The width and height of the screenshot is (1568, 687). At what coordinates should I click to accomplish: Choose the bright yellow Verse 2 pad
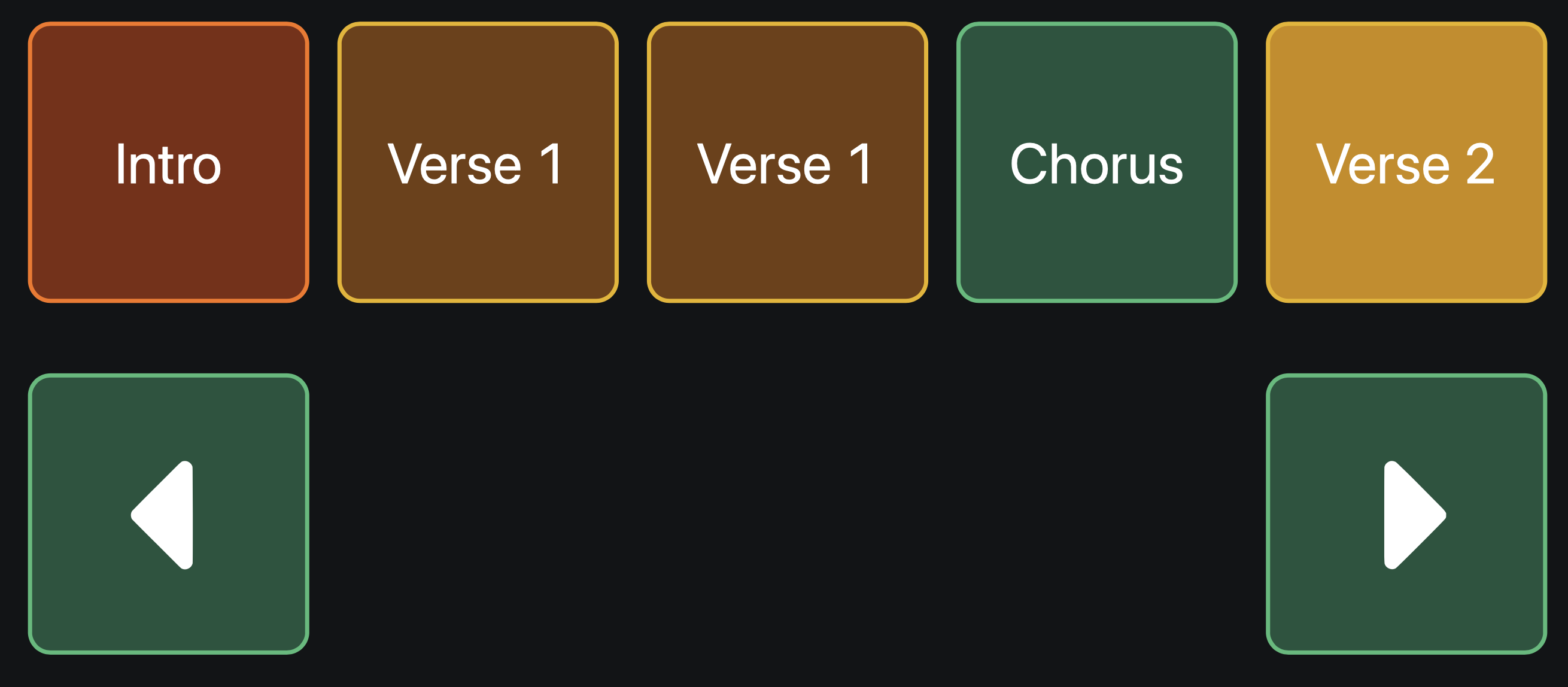point(1406,162)
